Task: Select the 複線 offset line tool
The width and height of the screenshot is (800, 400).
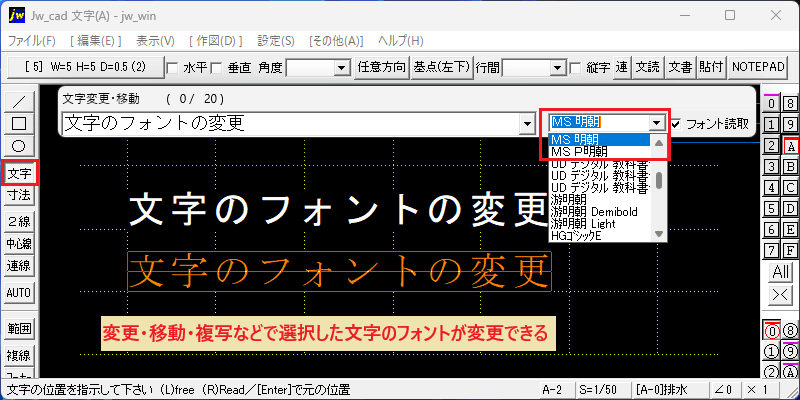Action: tap(19, 355)
